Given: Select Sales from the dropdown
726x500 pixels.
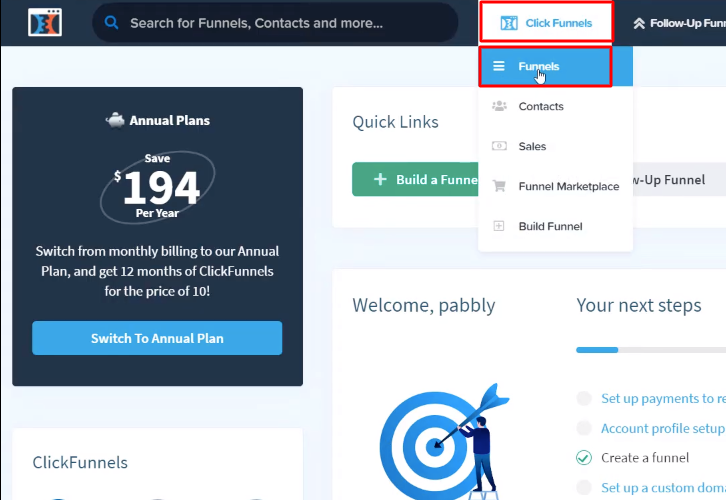Looking at the screenshot, I should [556, 146].
